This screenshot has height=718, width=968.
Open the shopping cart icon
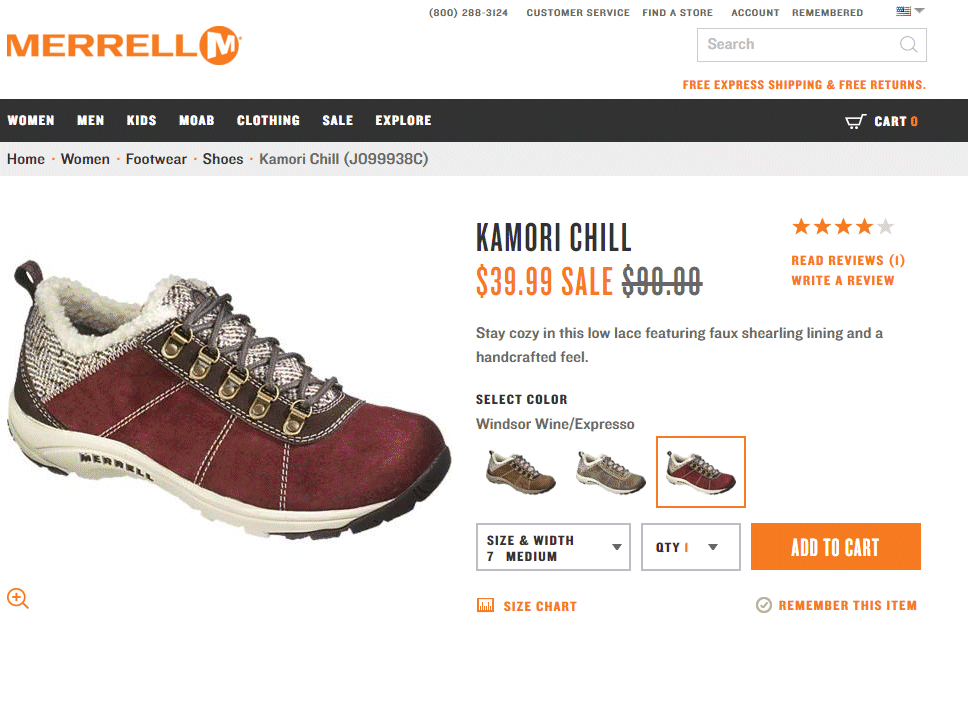(855, 121)
